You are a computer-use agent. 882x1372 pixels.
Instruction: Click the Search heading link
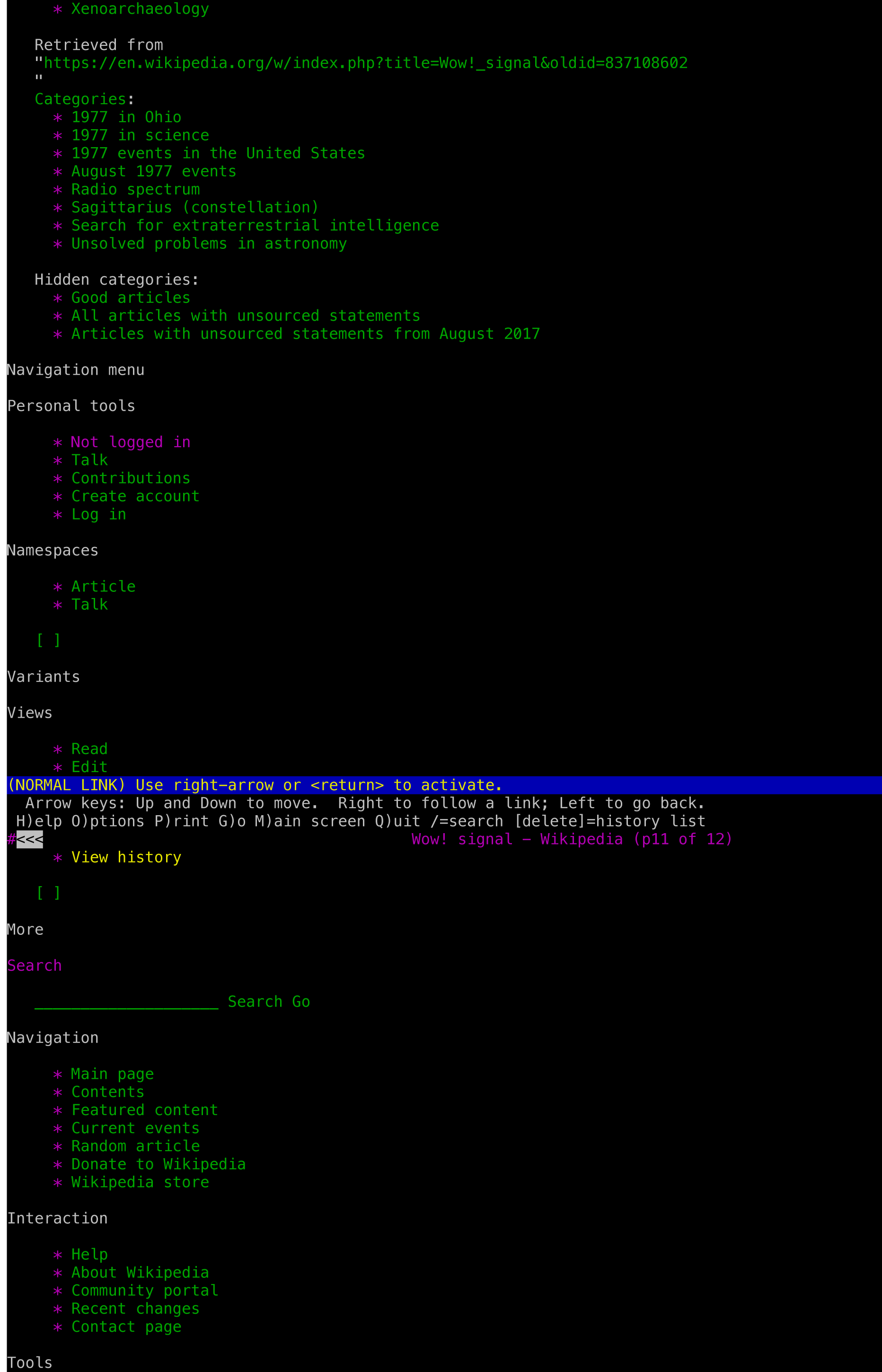point(35,966)
